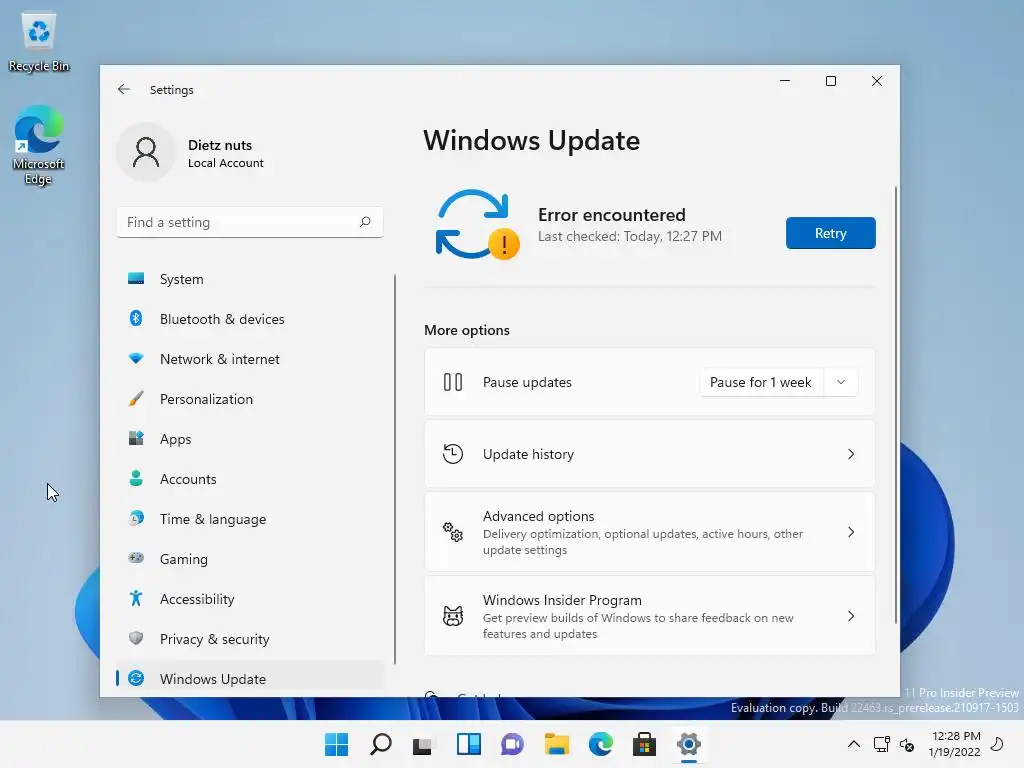Click the Time & language globe icon
1024x768 pixels.
[136, 519]
